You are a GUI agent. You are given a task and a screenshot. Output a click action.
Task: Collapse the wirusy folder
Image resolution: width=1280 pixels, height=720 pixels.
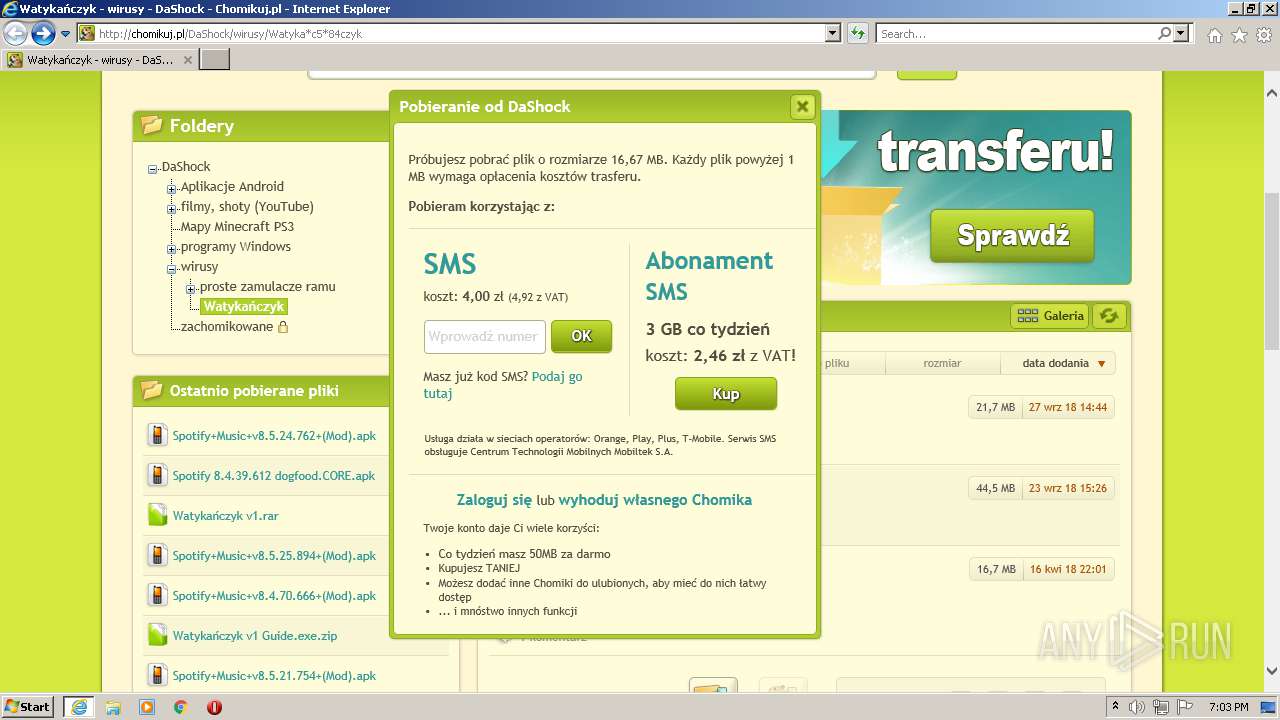click(172, 268)
